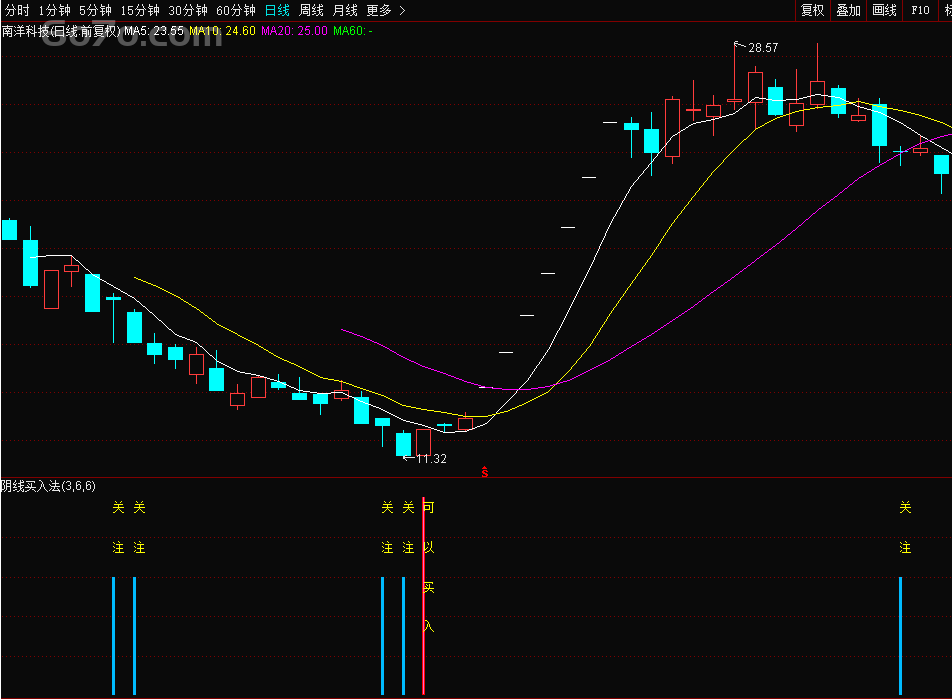952x699 pixels.
Task: Click the red 可以买入 signal line
Action: pos(423,598)
